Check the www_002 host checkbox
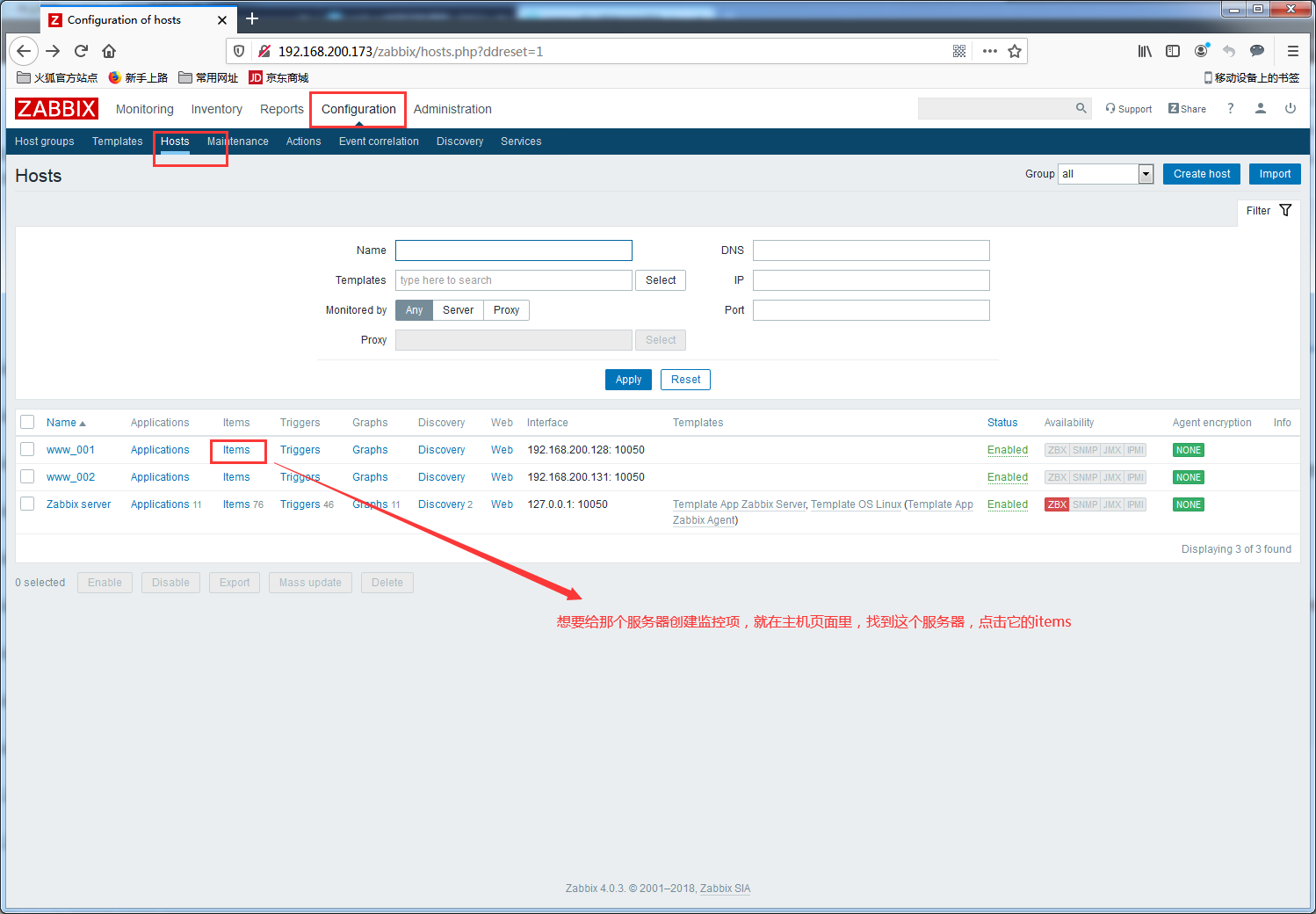 coord(27,476)
